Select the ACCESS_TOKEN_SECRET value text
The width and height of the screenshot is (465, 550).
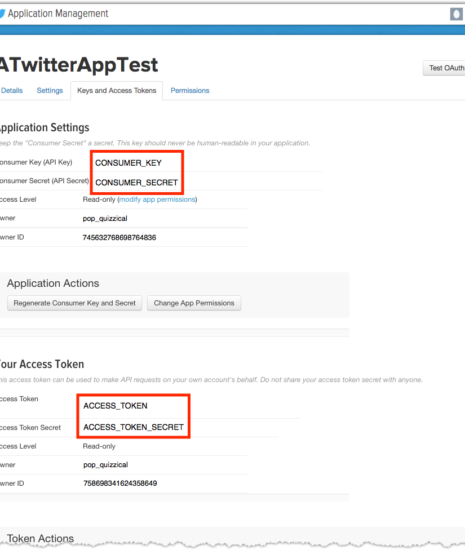(134, 427)
